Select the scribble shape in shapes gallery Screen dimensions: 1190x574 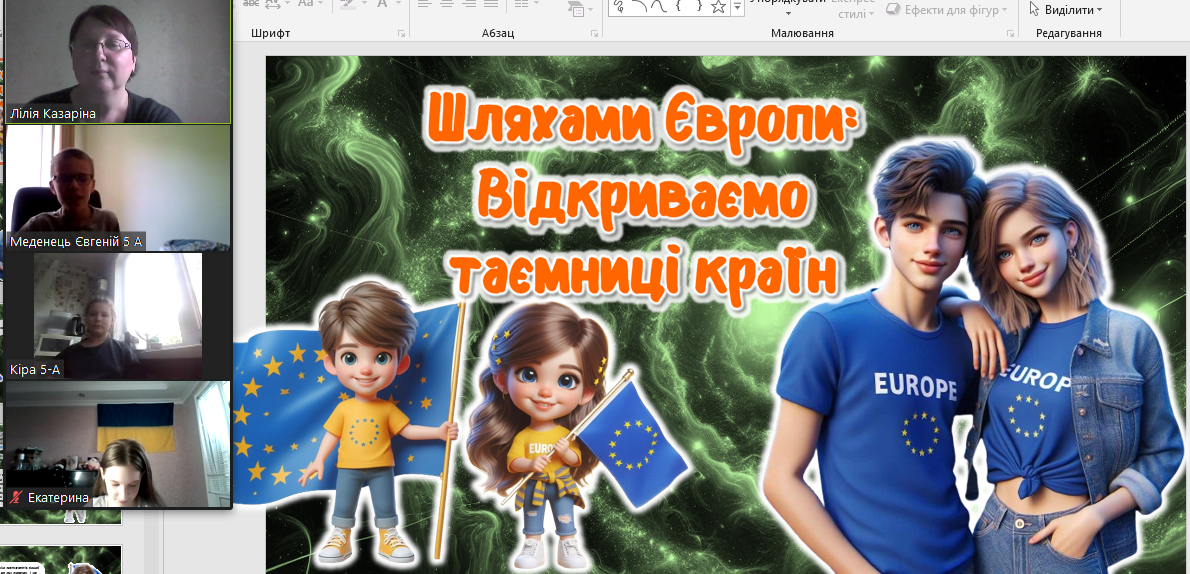(619, 5)
